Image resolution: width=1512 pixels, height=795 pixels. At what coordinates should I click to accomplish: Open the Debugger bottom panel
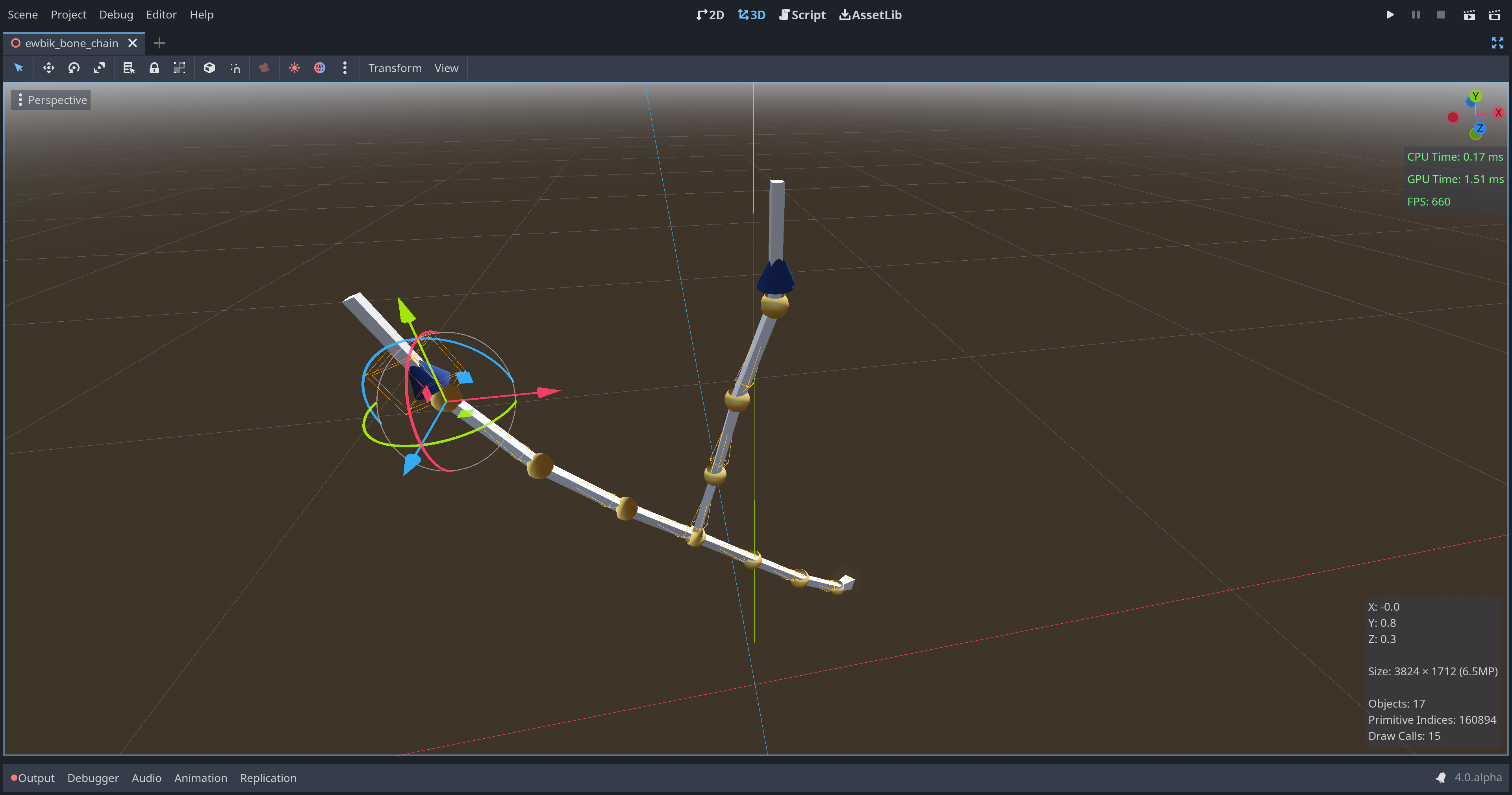(93, 778)
